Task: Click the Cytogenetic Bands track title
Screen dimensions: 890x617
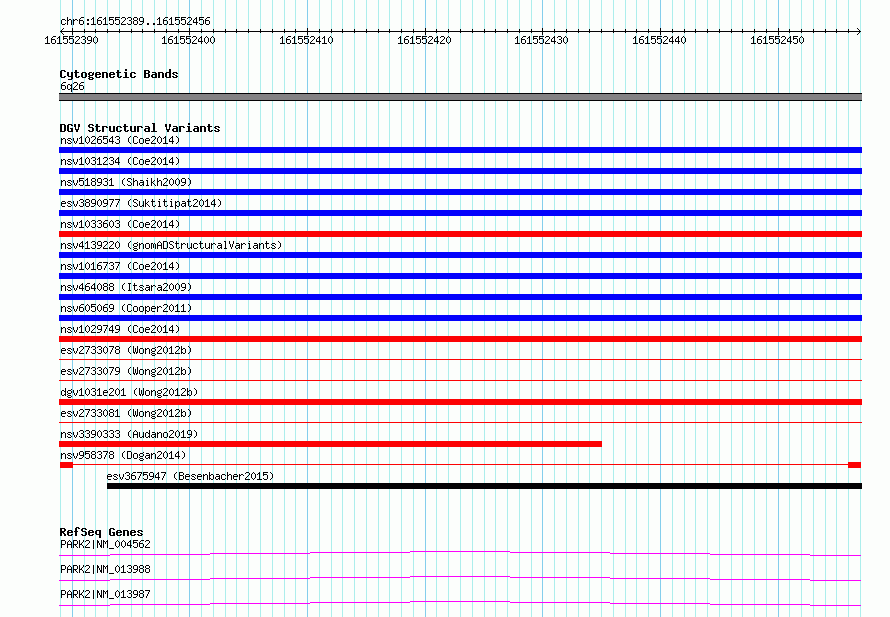Action: pos(119,74)
